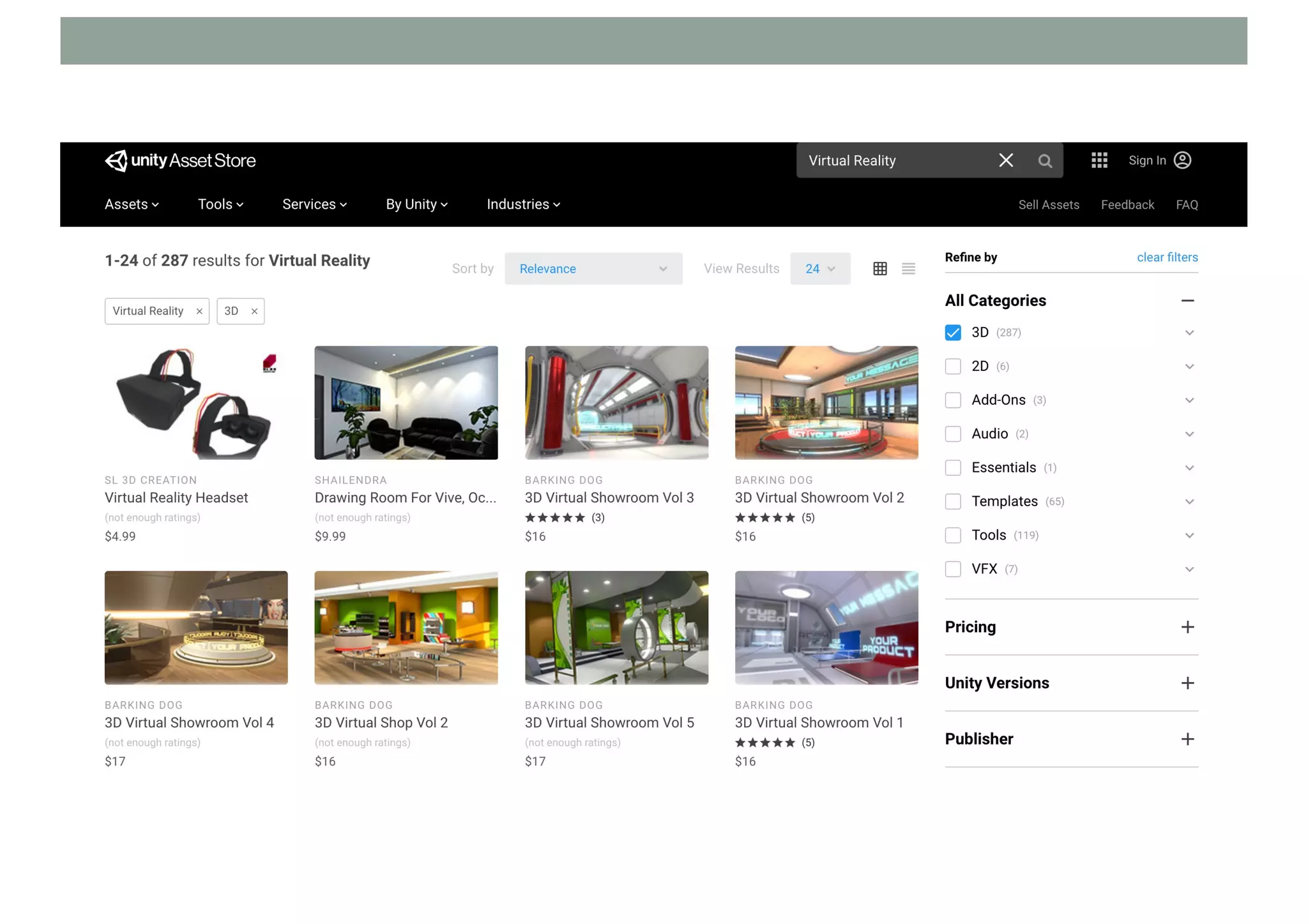
Task: Remove the 3D filter tag
Action: [x=254, y=312]
